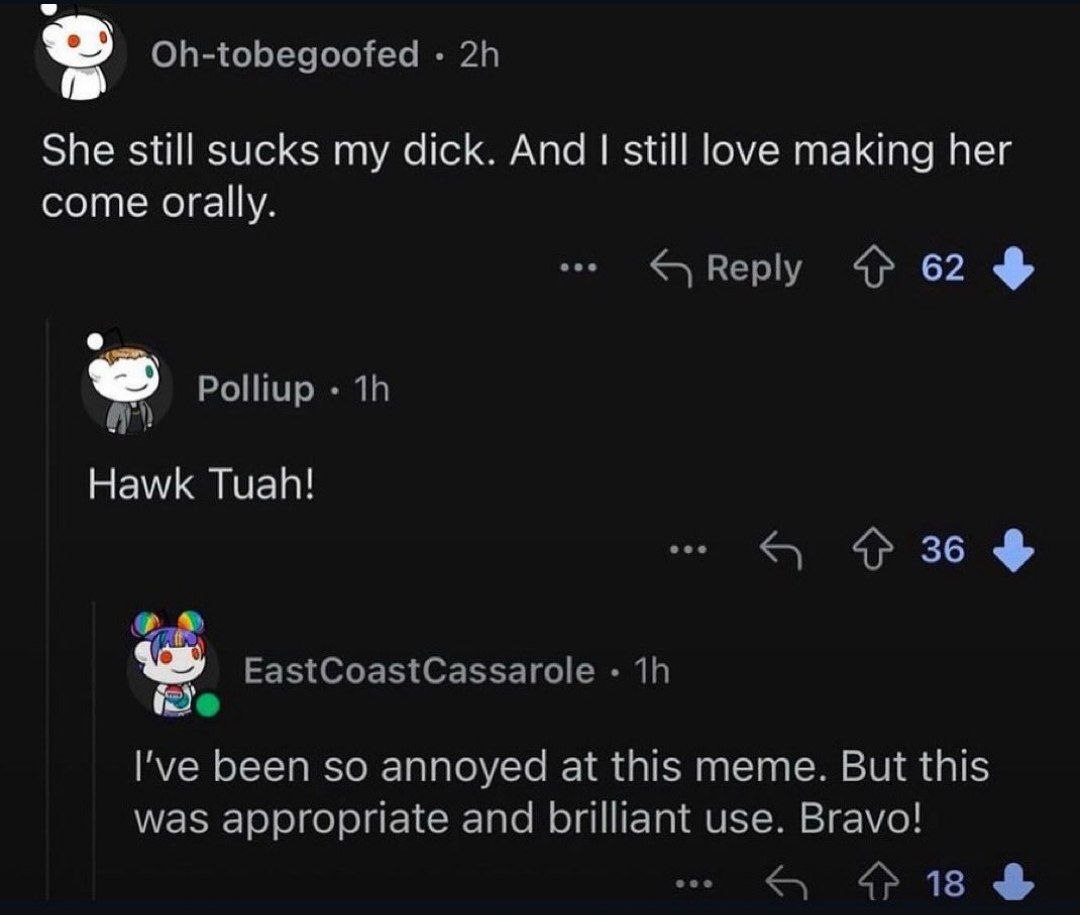Downvote the Oh-tobegoofed comment
This screenshot has width=1080, height=915.
point(1013,268)
